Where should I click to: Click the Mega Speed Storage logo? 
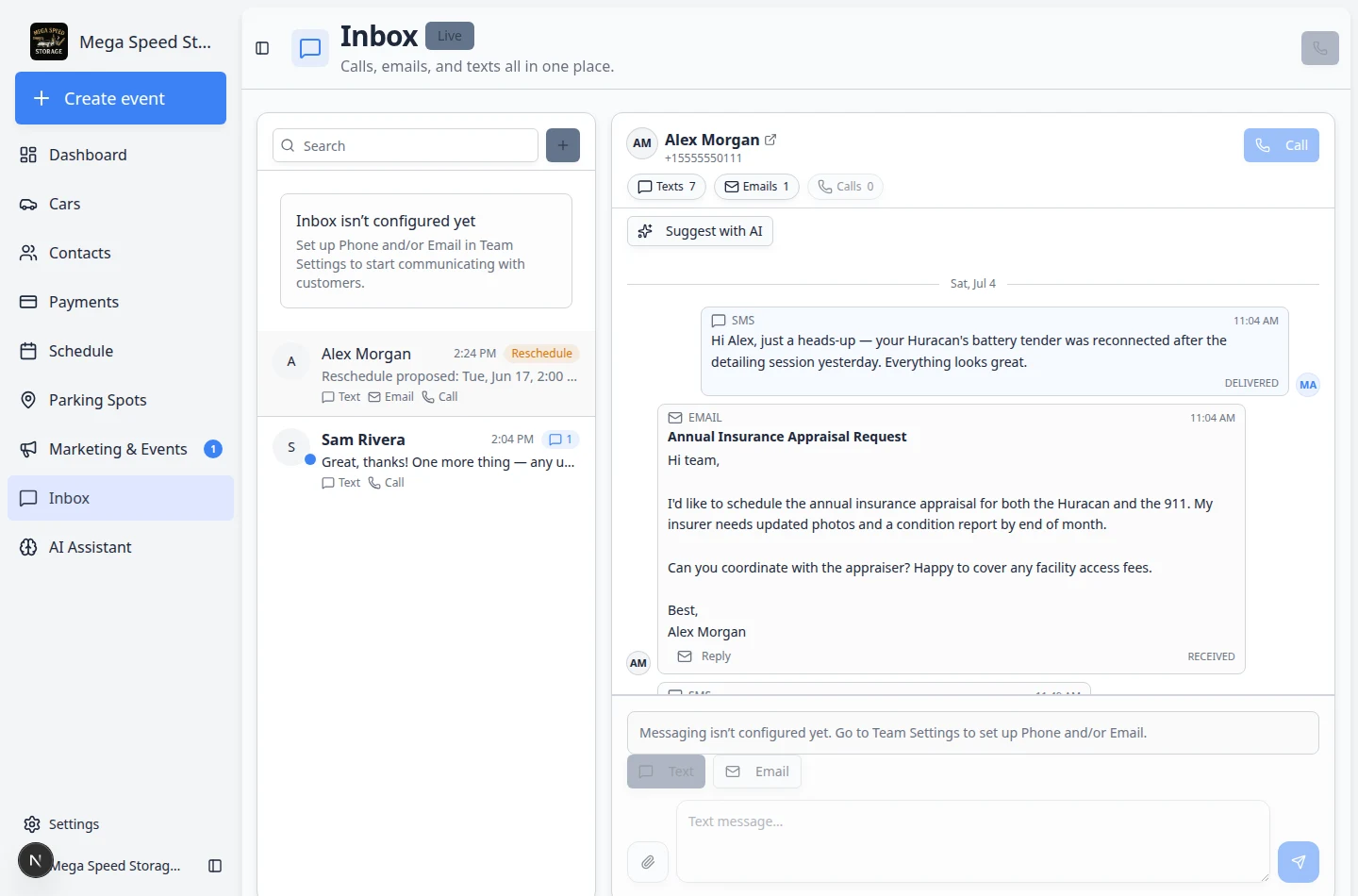[x=49, y=41]
